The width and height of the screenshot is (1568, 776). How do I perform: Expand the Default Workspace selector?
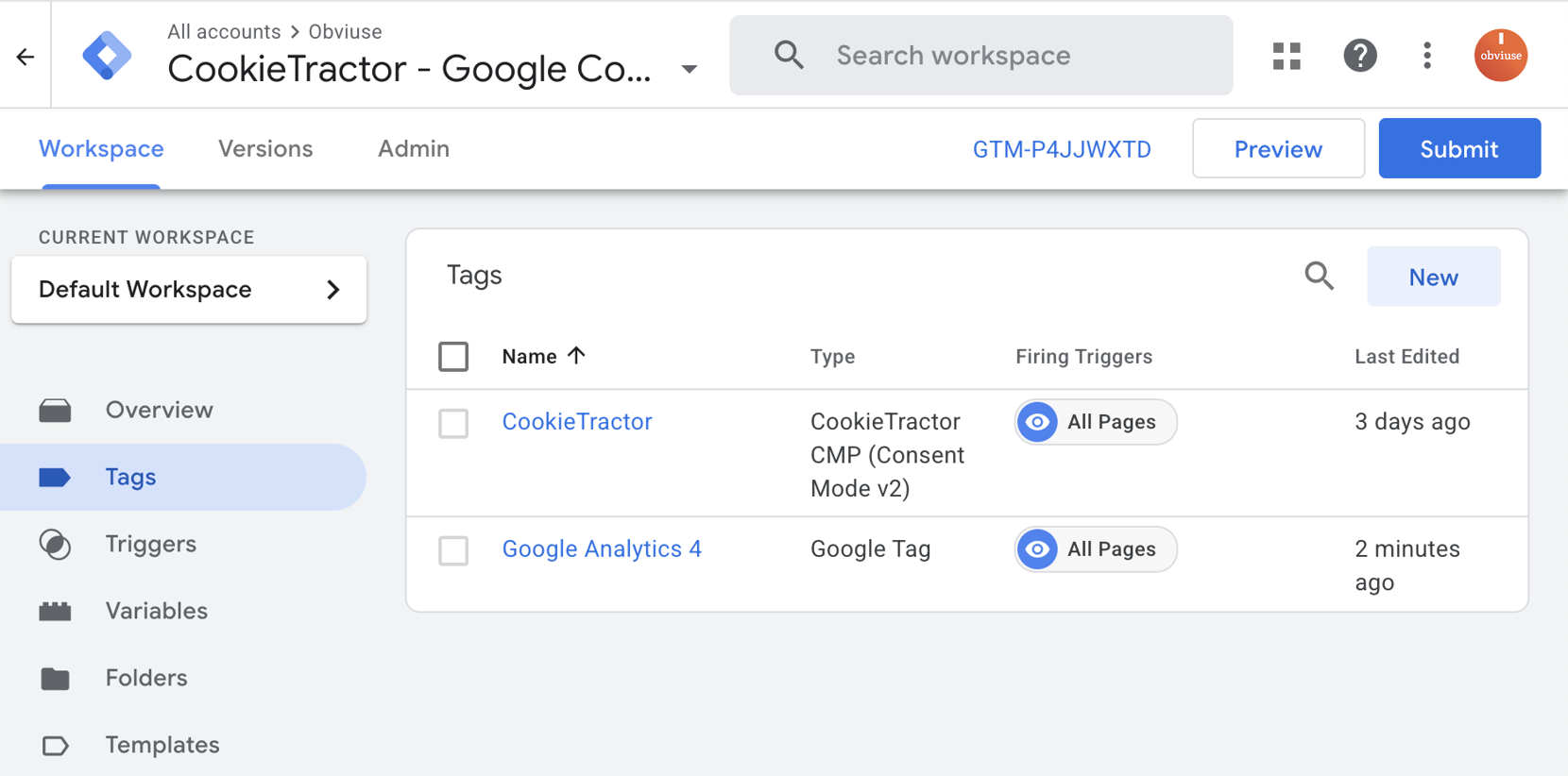189,290
